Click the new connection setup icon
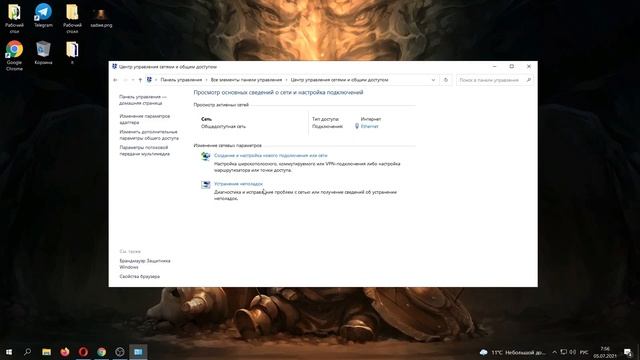This screenshot has width=640, height=360. pyautogui.click(x=205, y=156)
